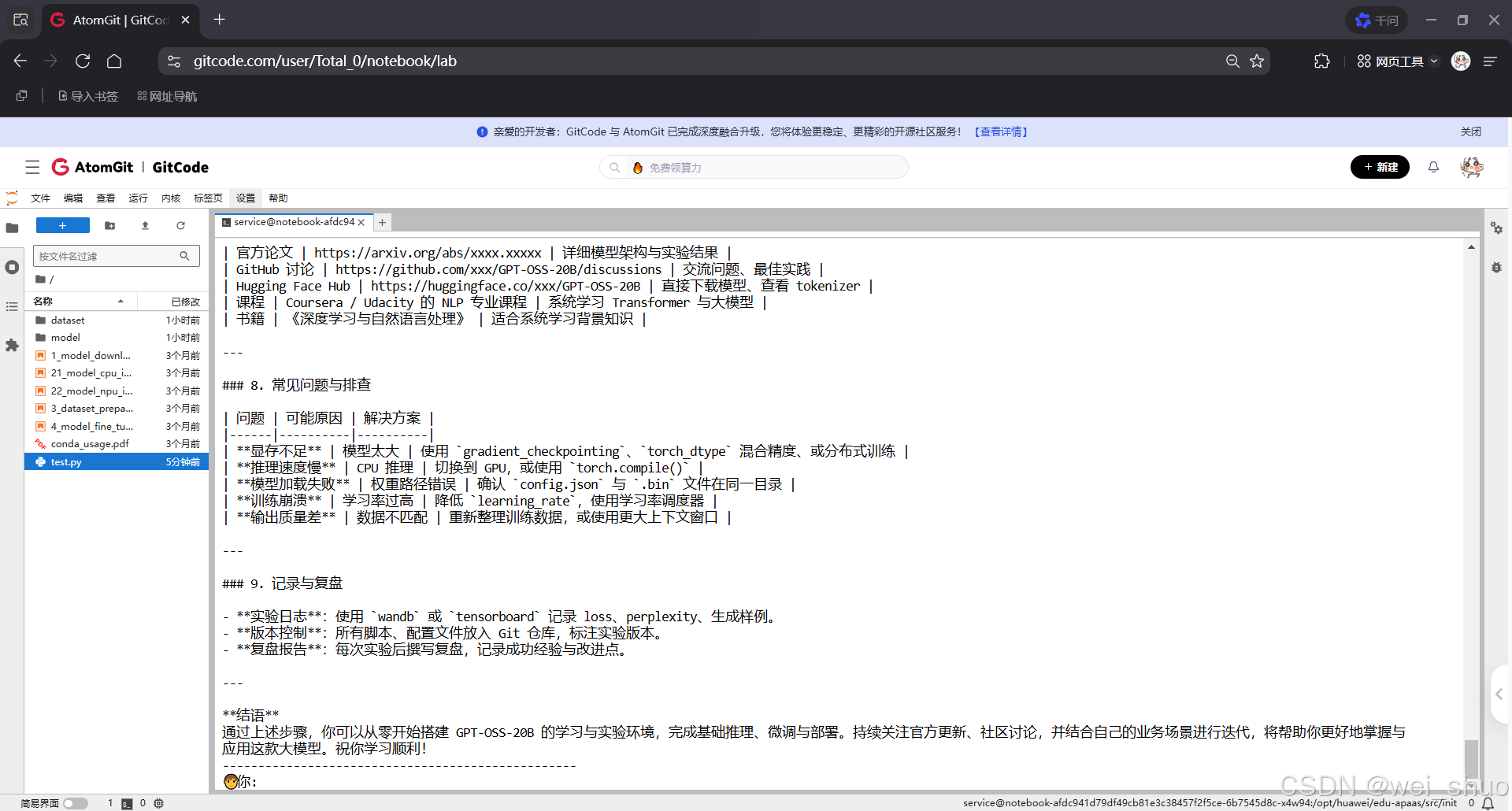Click the notification bell in status bar
Screen dimensions: 1512x811
[1488, 803]
